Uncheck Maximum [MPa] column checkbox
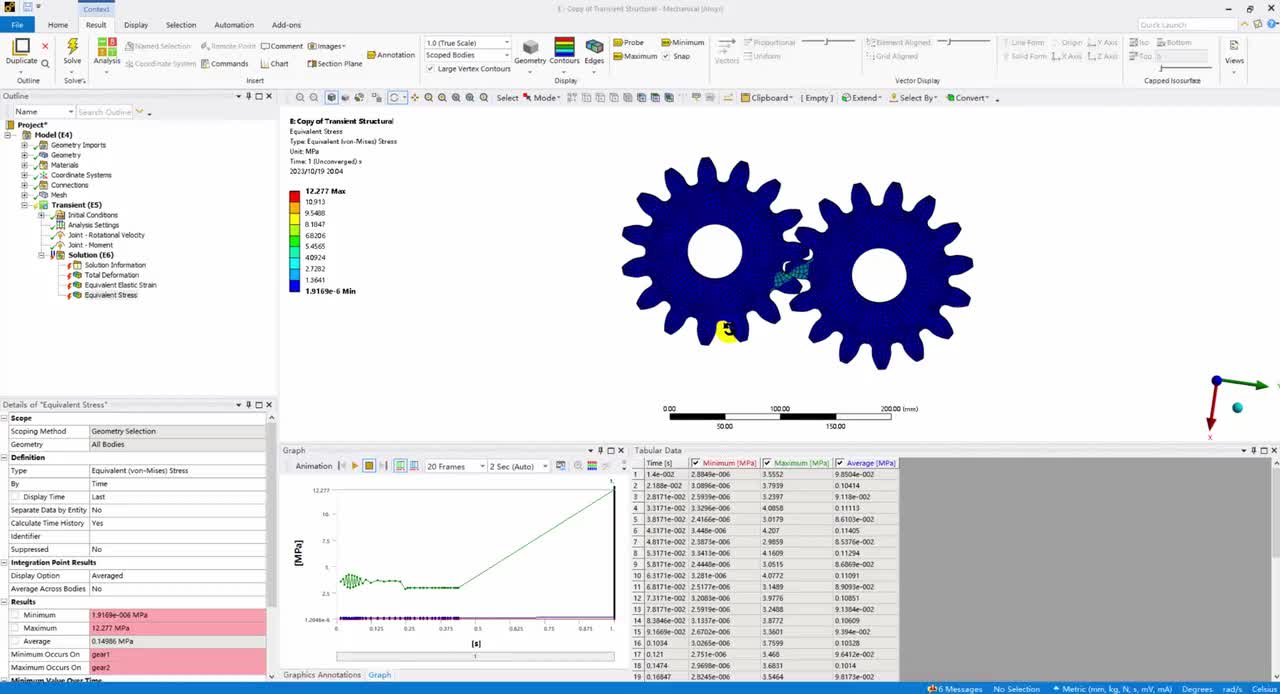Image resolution: width=1280 pixels, height=694 pixels. point(767,463)
